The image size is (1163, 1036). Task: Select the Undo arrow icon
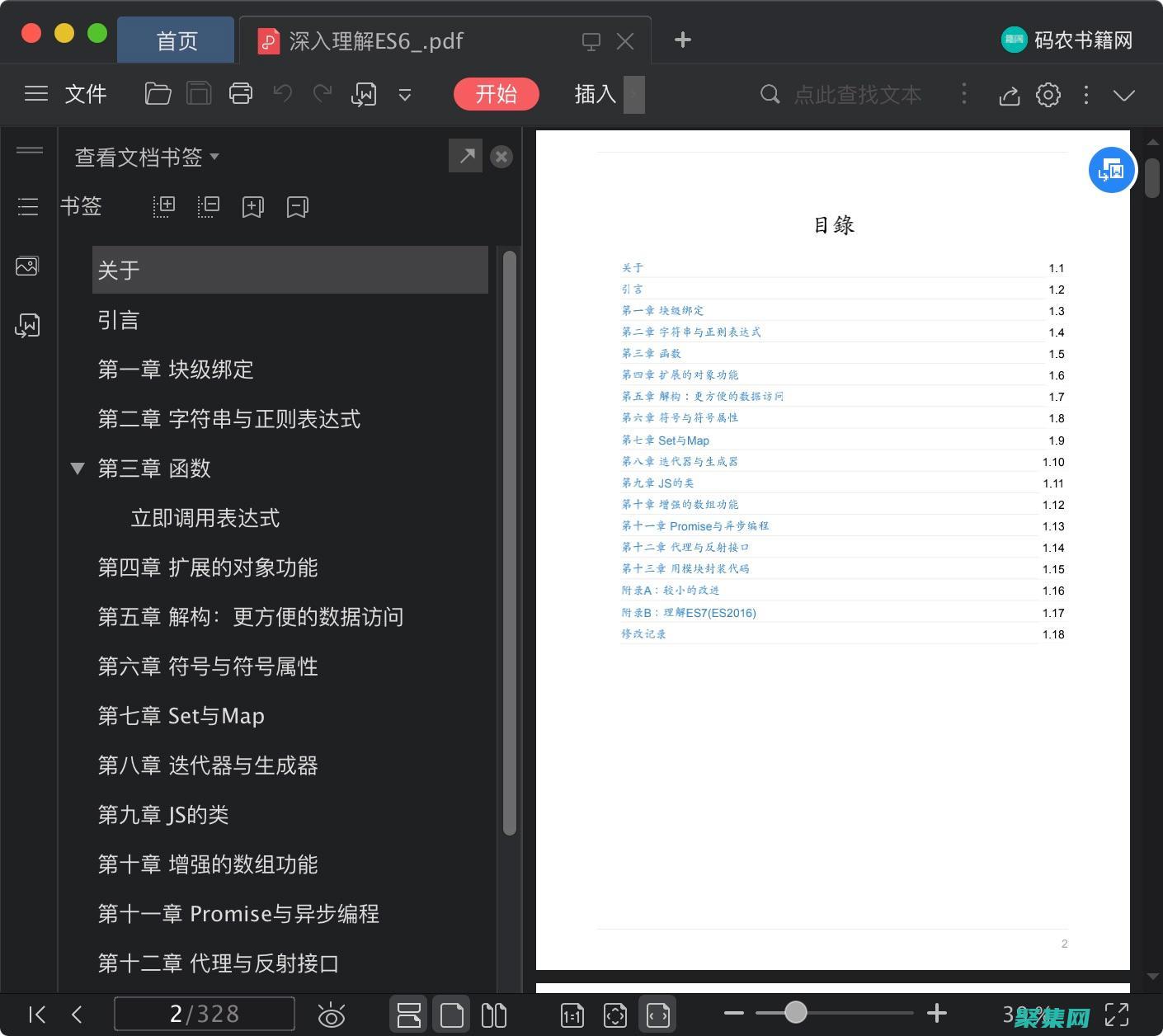pos(281,94)
